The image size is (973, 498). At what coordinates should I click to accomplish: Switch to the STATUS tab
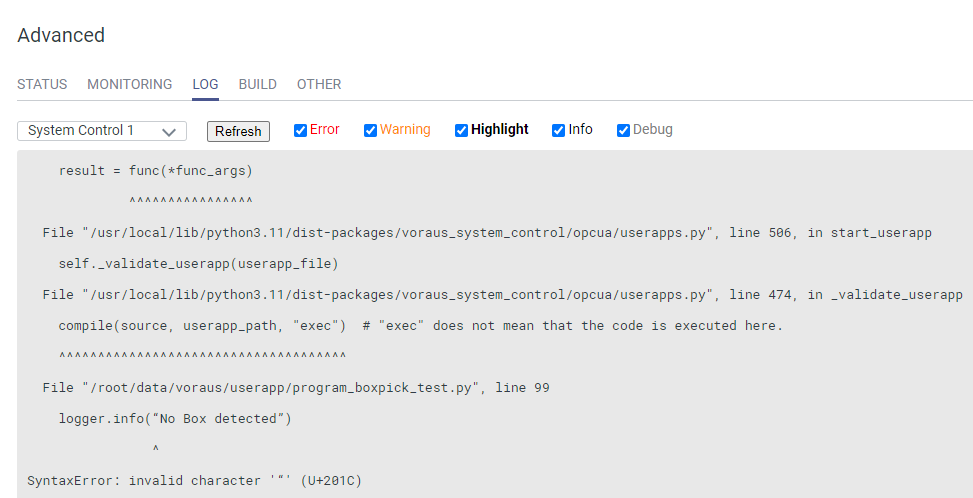pos(42,84)
